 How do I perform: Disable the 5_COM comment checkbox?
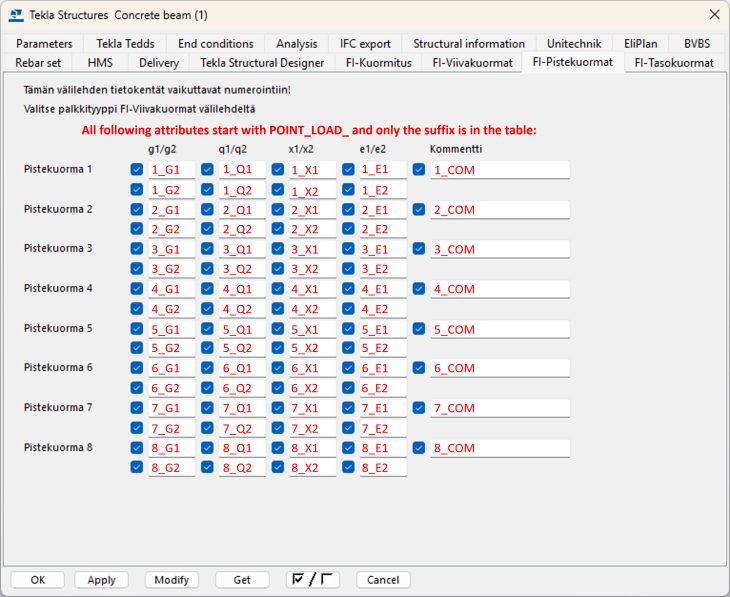pyautogui.click(x=419, y=329)
